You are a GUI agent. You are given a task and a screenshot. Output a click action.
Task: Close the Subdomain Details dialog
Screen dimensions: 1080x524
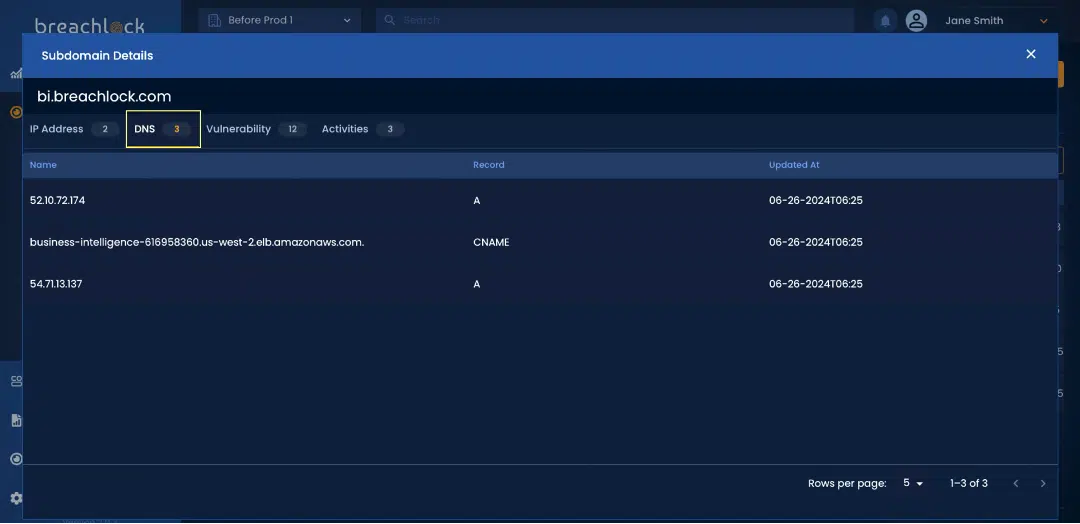[1030, 54]
